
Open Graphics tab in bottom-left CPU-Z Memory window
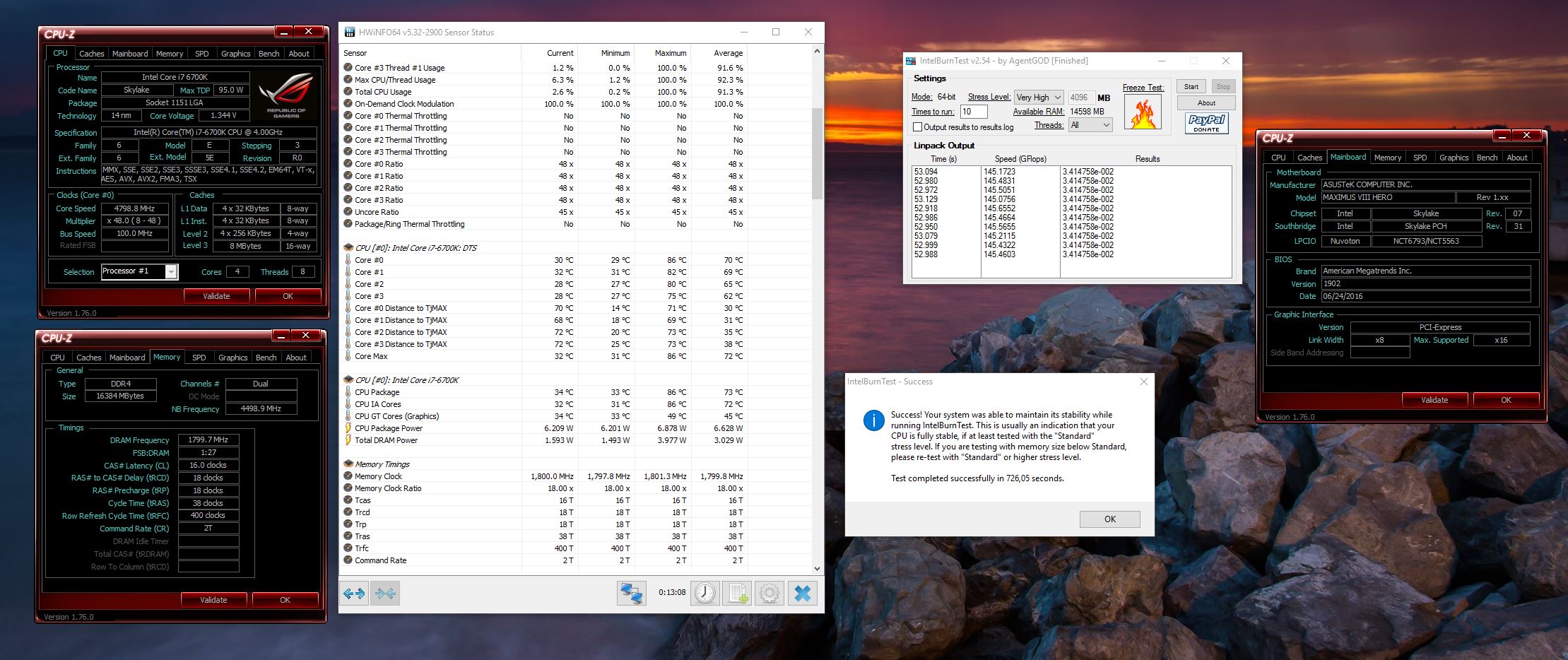[x=233, y=358]
